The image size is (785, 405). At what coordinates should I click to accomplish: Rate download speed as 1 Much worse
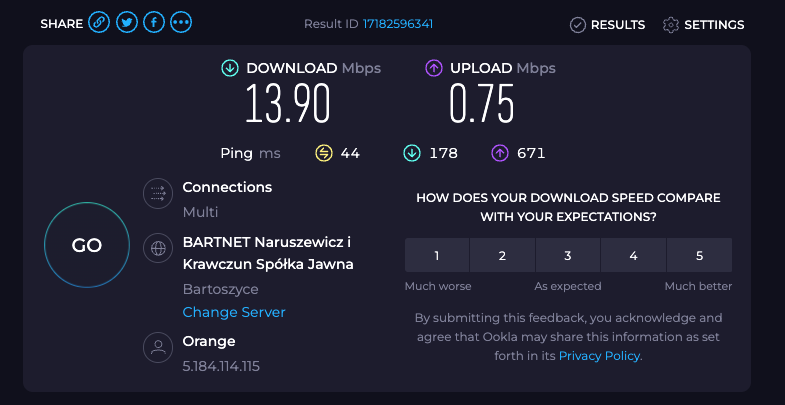437,255
